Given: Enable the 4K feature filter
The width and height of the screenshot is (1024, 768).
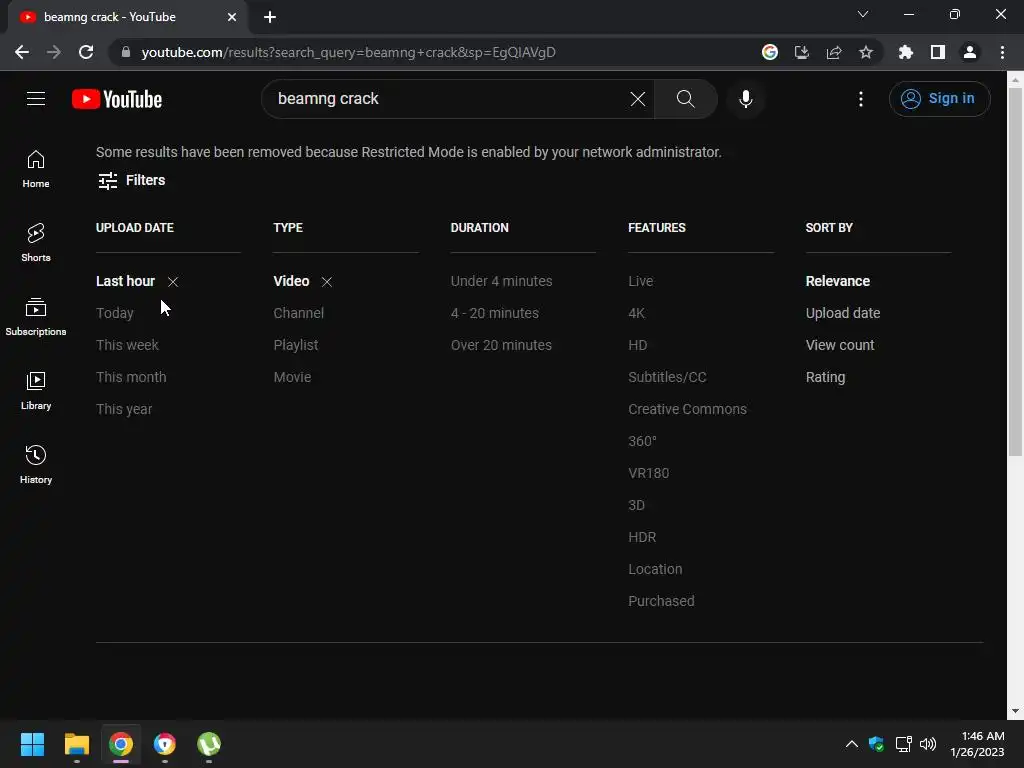Looking at the screenshot, I should point(636,313).
